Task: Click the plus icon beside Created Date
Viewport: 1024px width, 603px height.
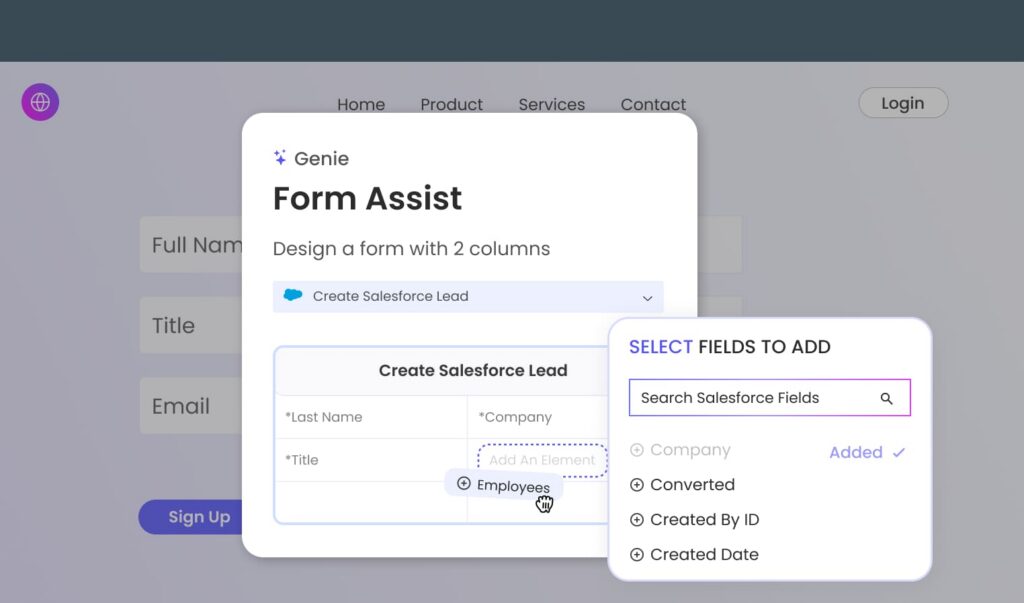Action: coord(637,555)
